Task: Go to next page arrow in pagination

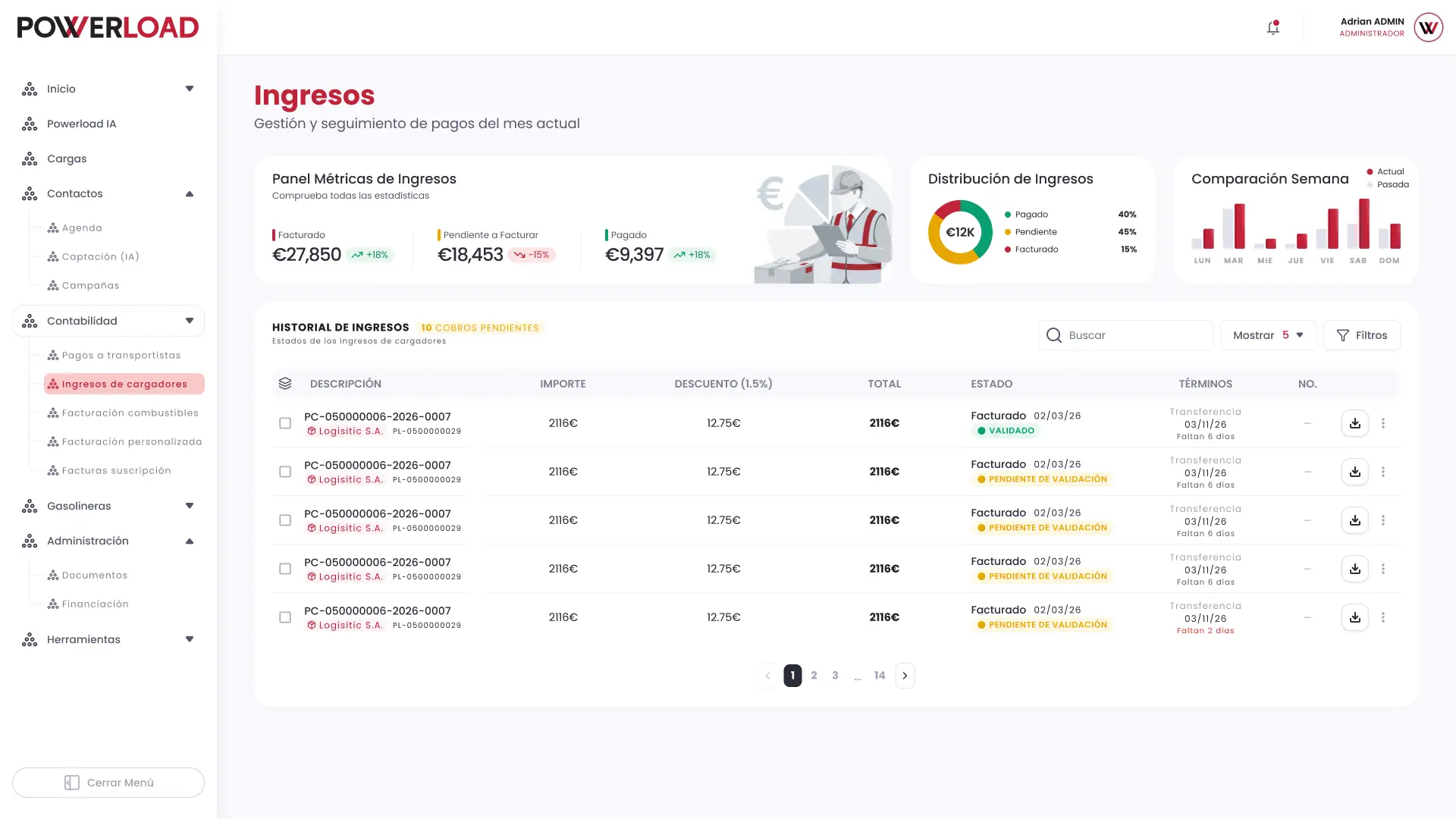Action: 905,676
